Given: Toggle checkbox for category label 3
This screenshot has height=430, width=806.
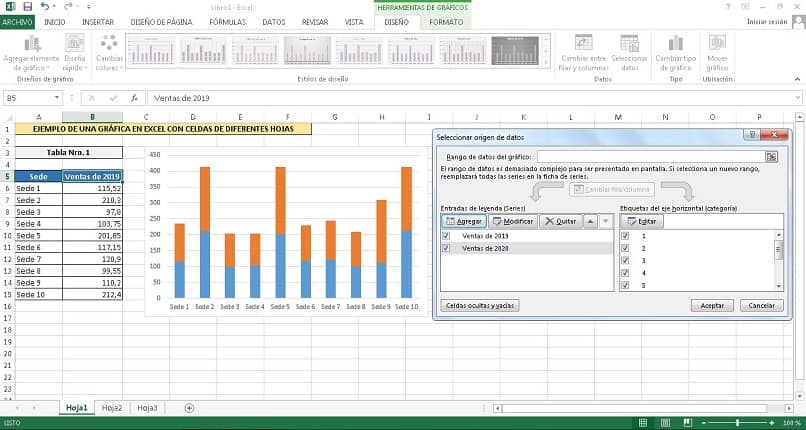Looking at the screenshot, I should [625, 260].
